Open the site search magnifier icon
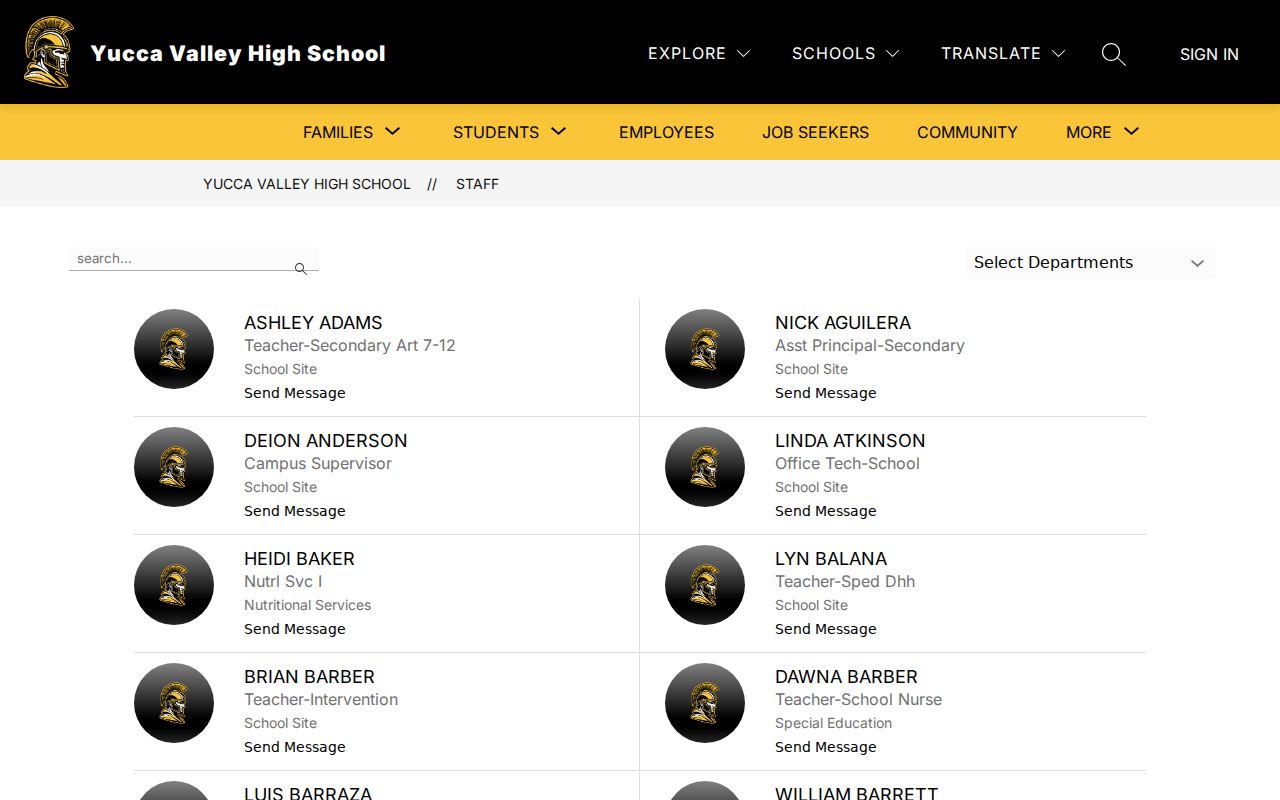Image resolution: width=1280 pixels, height=800 pixels. 1113,54
